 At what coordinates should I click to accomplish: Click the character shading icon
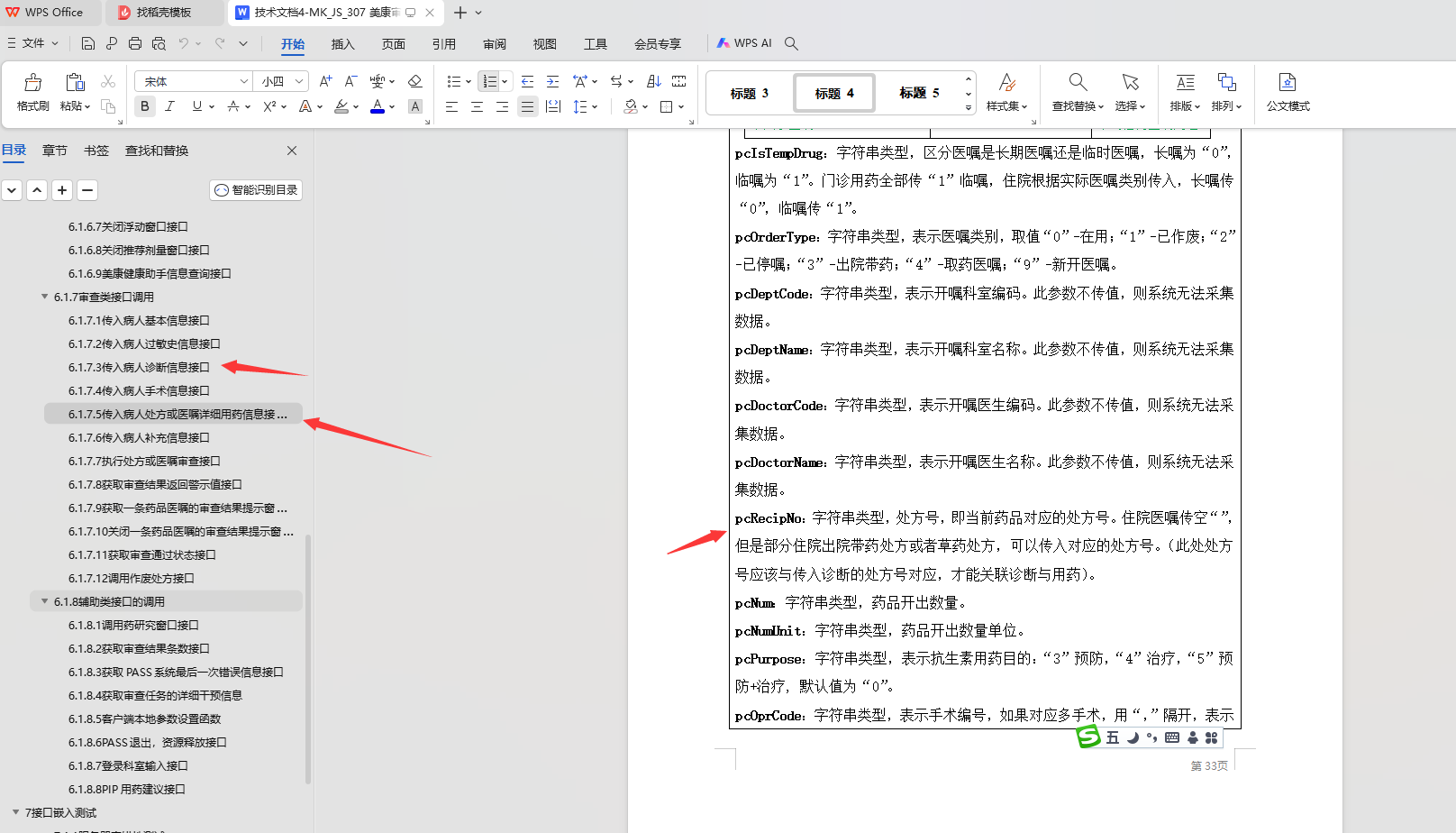(414, 106)
